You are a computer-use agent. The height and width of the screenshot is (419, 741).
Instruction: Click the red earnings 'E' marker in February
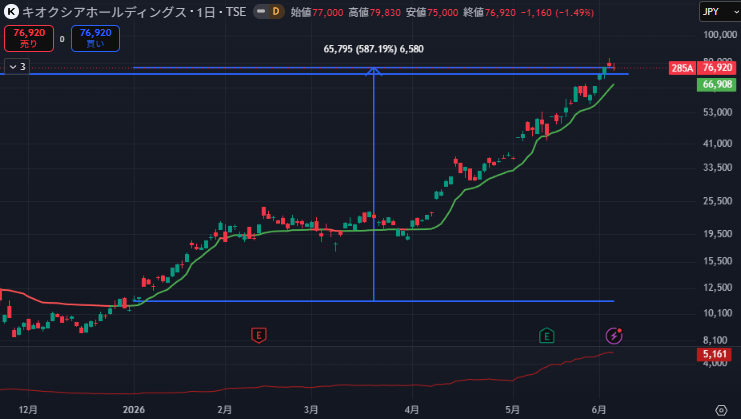point(258,335)
